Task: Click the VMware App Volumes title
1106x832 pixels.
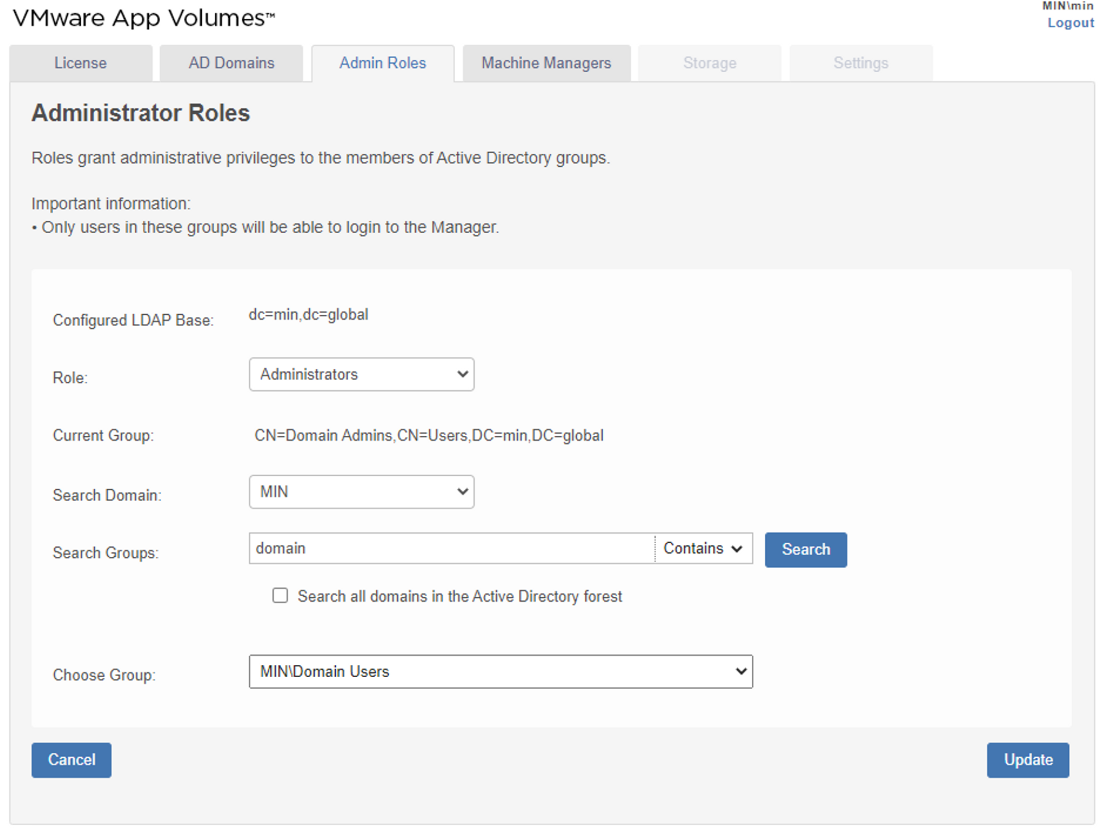Action: [x=144, y=18]
